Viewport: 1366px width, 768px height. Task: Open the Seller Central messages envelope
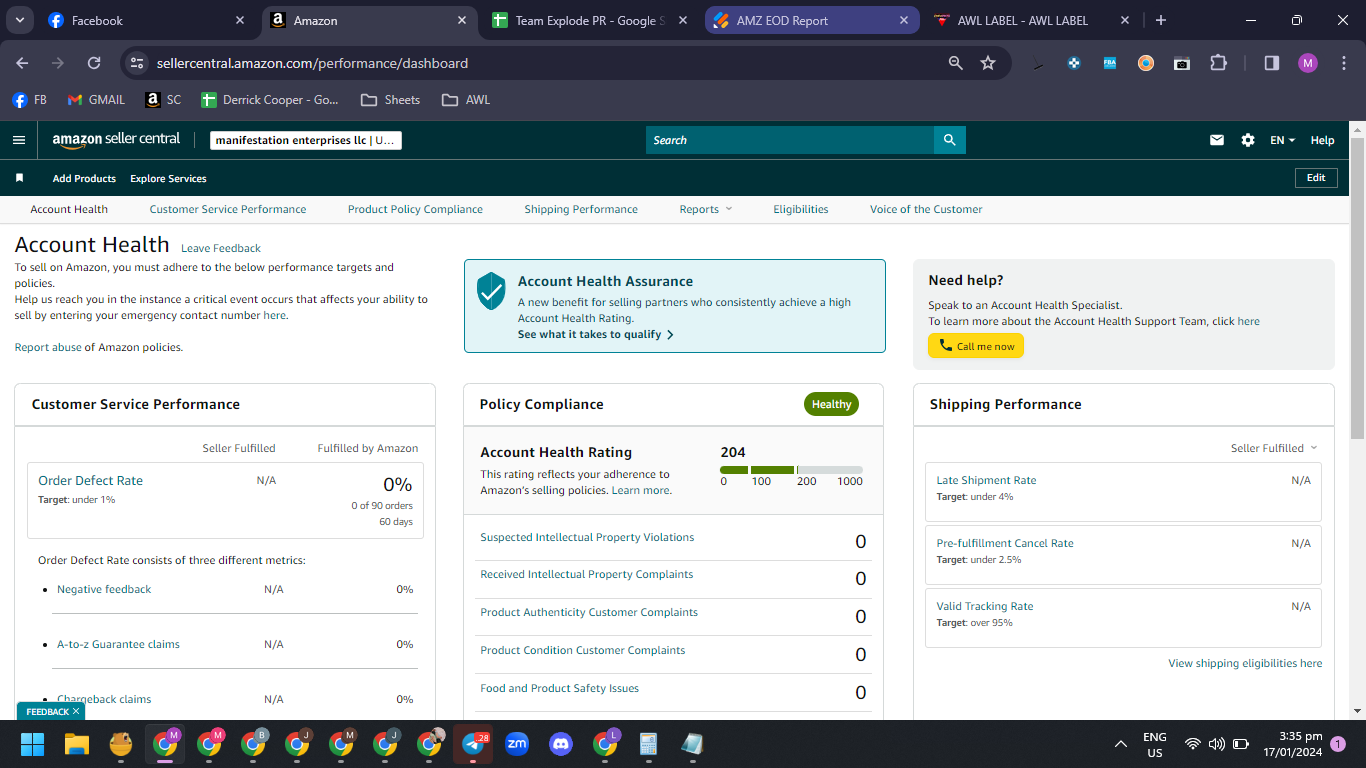coord(1217,140)
